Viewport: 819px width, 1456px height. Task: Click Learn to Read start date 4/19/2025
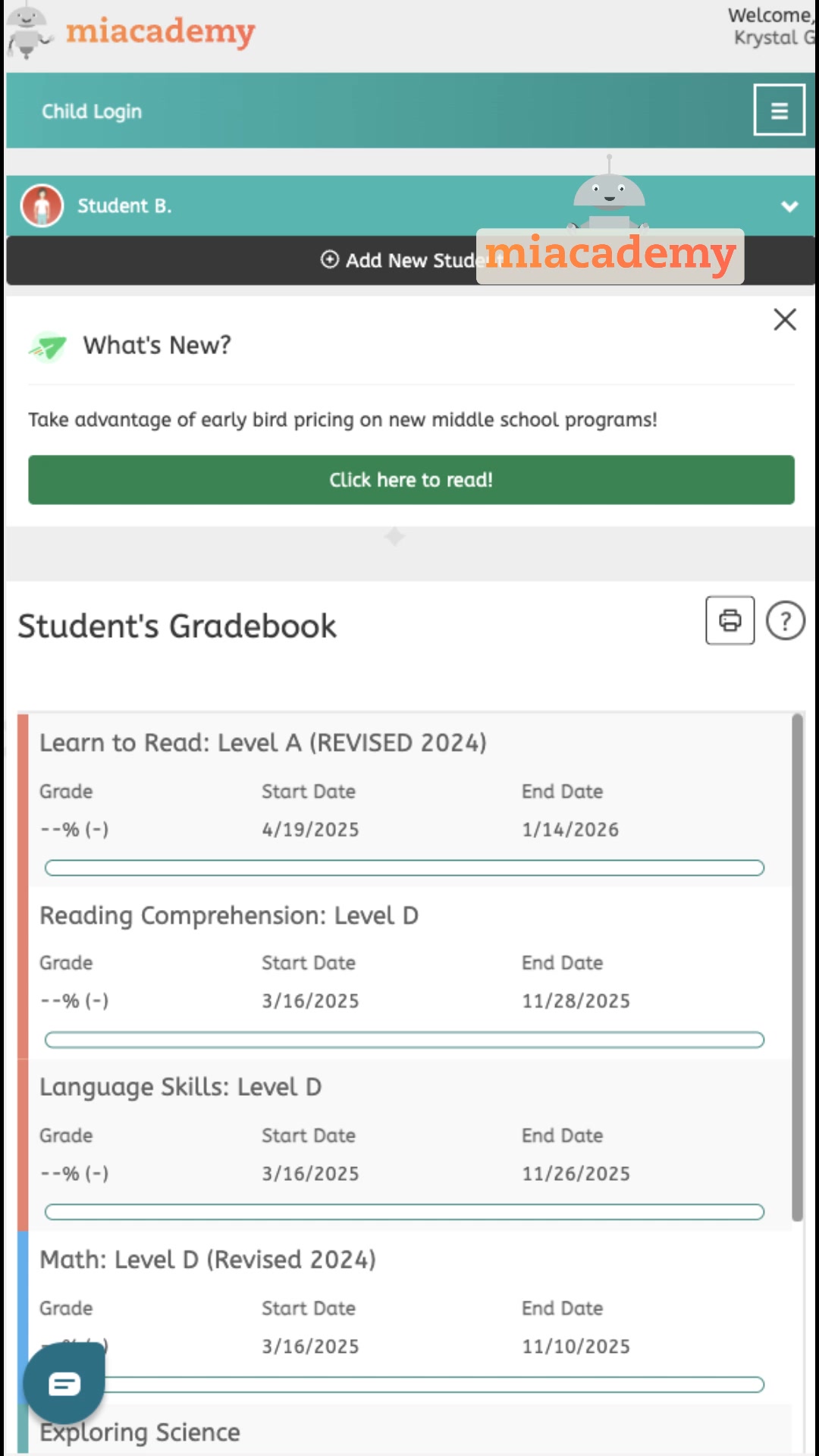[310, 830]
